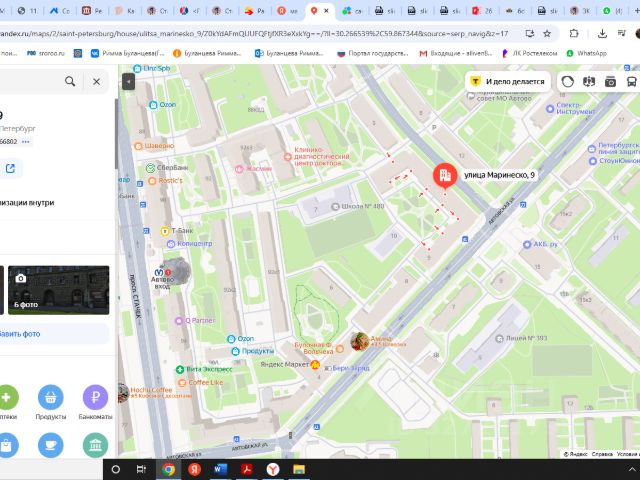640x480 pixels.
Task: Open the photo layer camera icon
Action: (x=610, y=82)
